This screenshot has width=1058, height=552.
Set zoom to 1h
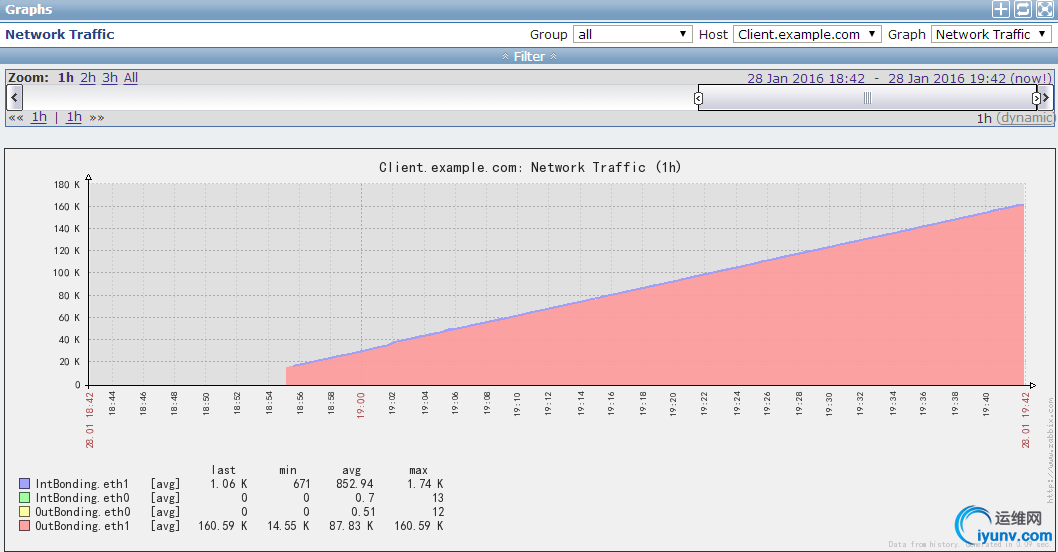click(x=65, y=78)
